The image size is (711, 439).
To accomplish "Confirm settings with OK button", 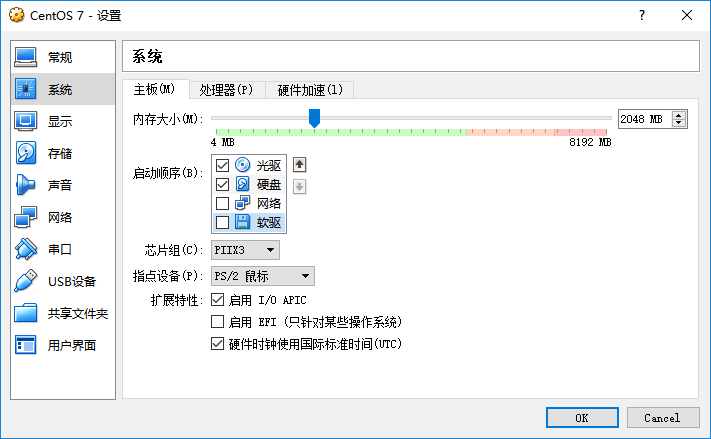I will (582, 418).
